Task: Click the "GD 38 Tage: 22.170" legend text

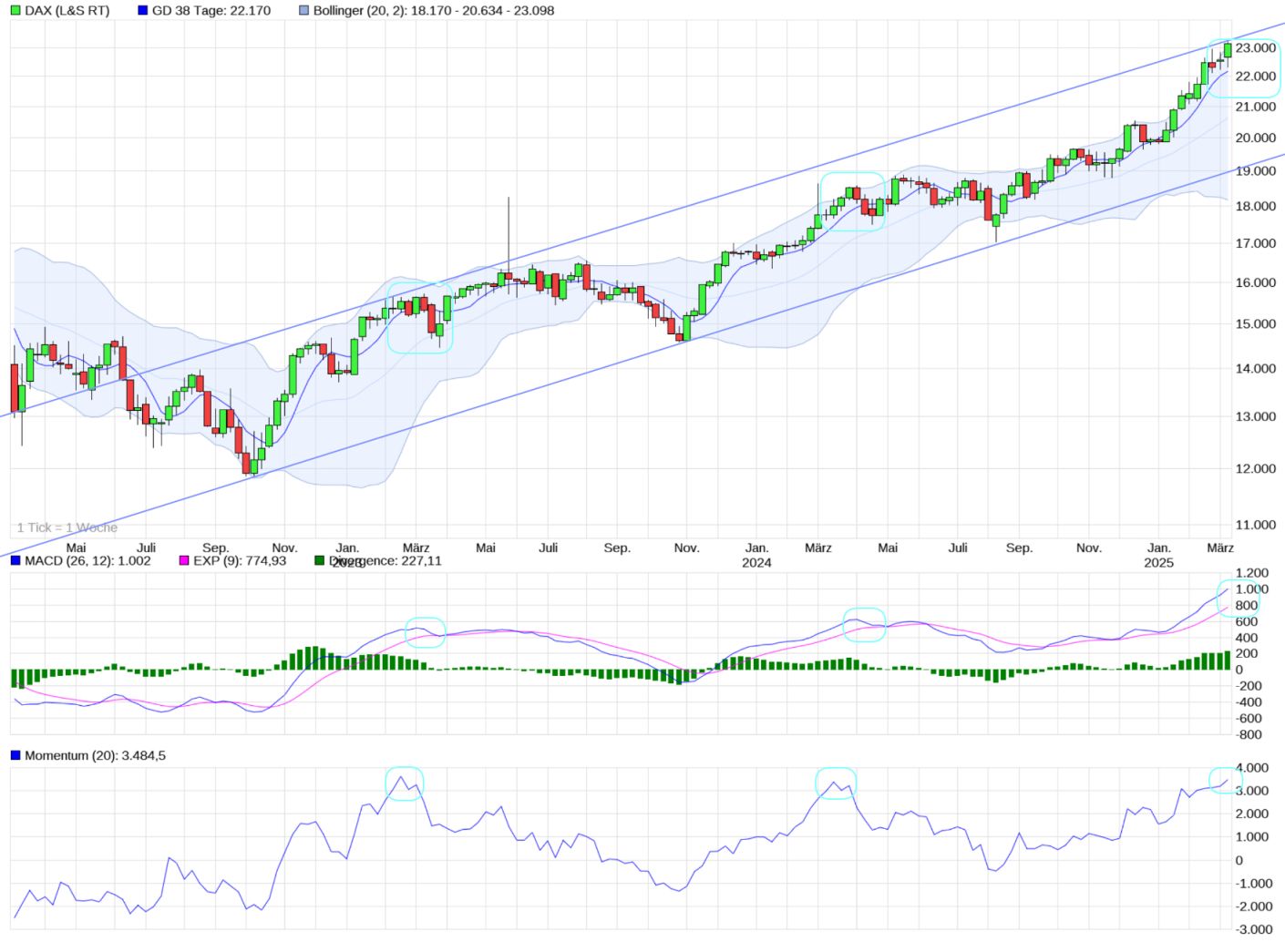Action: pos(211,11)
